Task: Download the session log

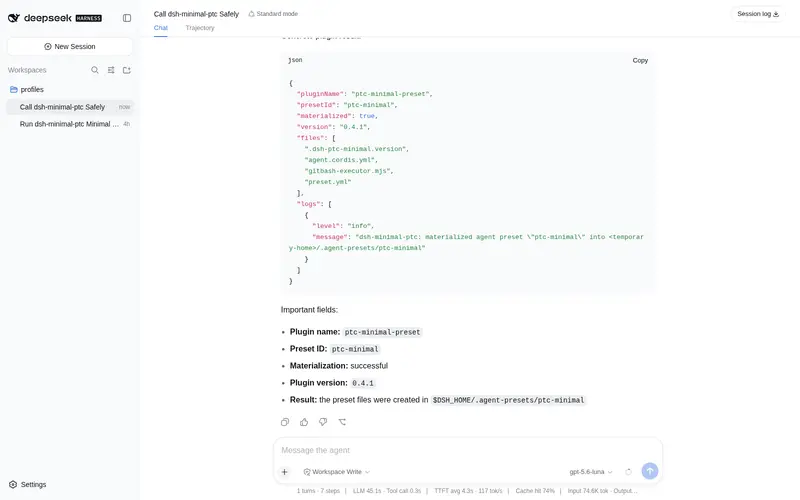Action: [x=758, y=14]
